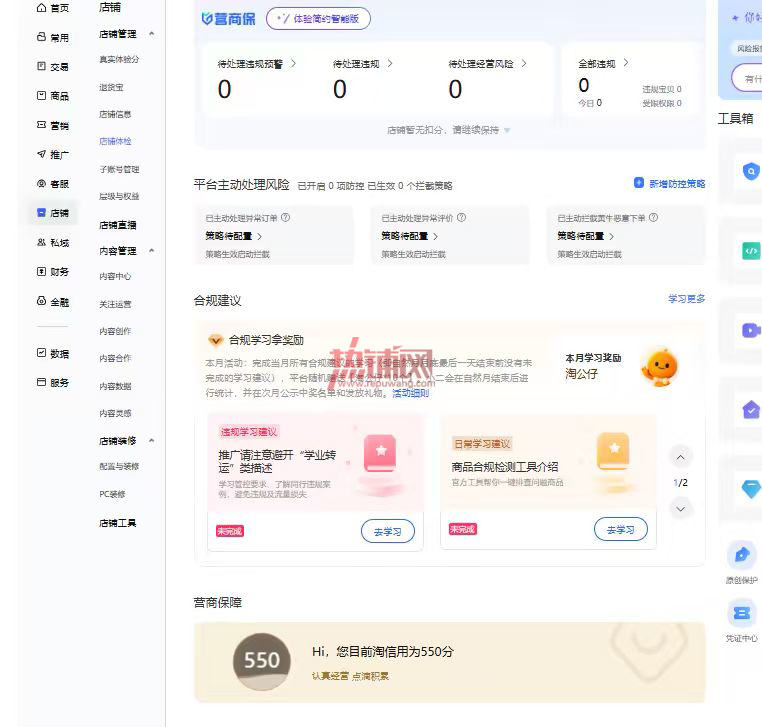The width and height of the screenshot is (762, 727).
Task: Open 凭证中心 tool icon
Action: 742,613
